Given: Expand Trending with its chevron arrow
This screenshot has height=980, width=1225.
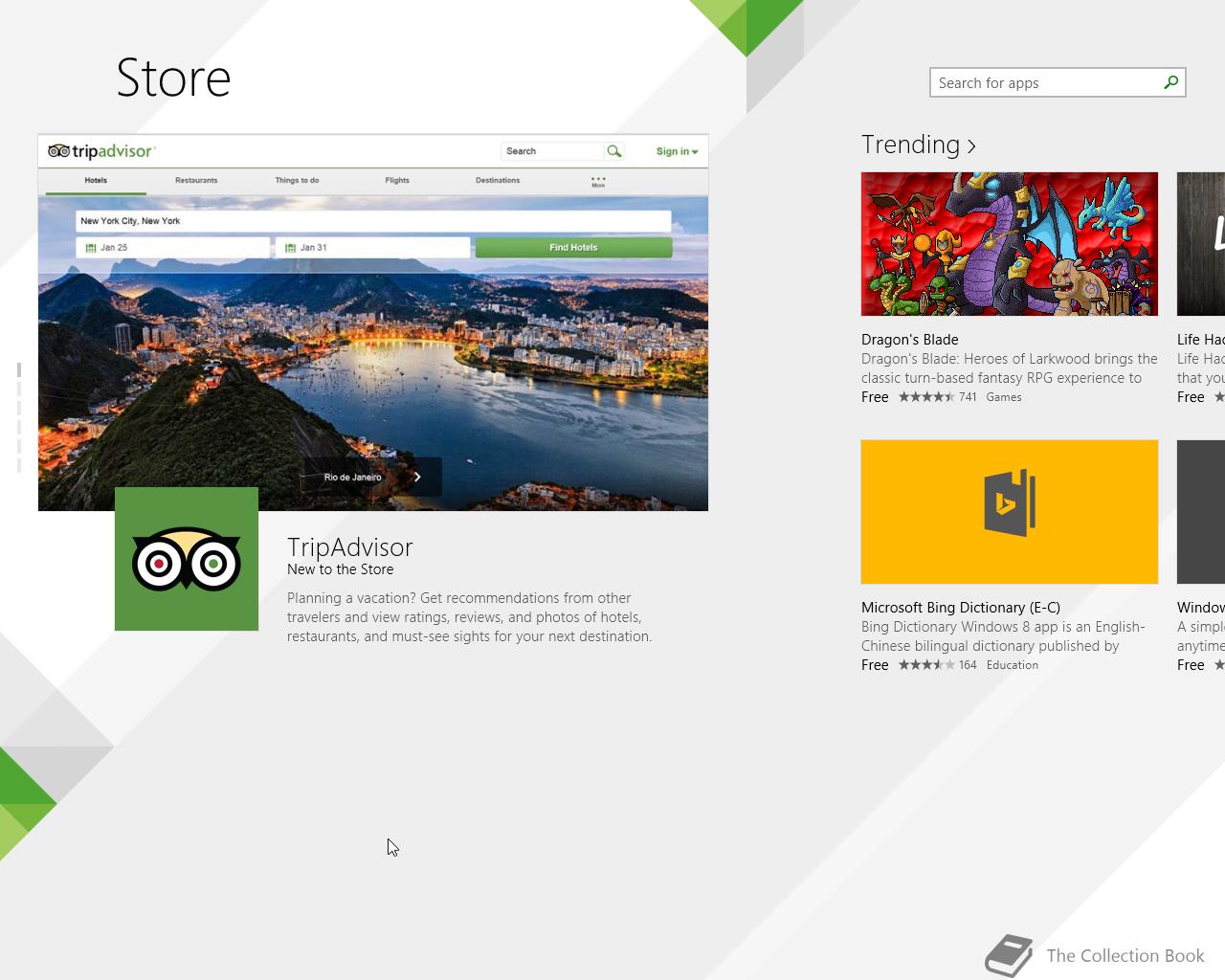Looking at the screenshot, I should (971, 146).
